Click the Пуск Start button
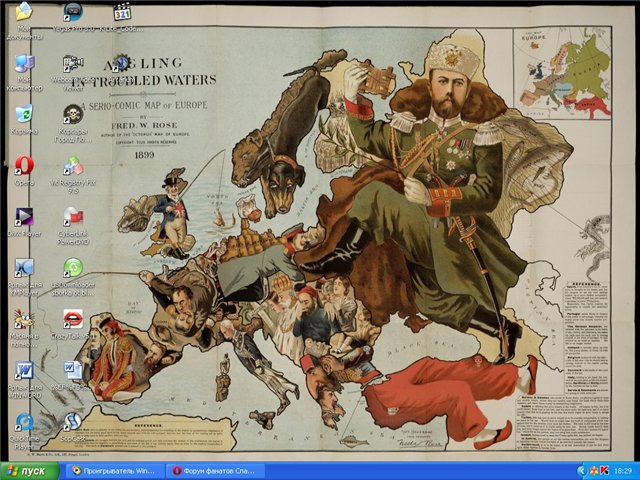 [29, 471]
